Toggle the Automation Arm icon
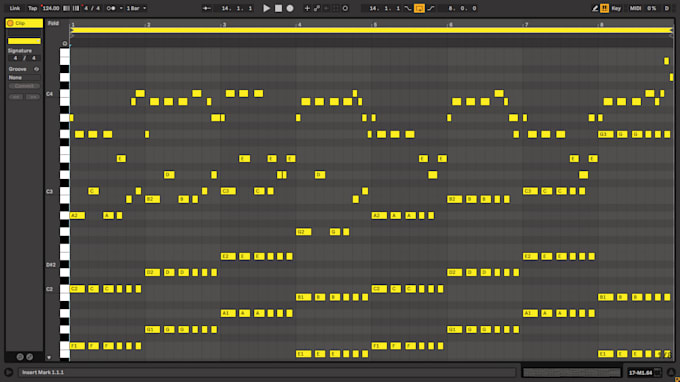680x382 pixels. 317,8
